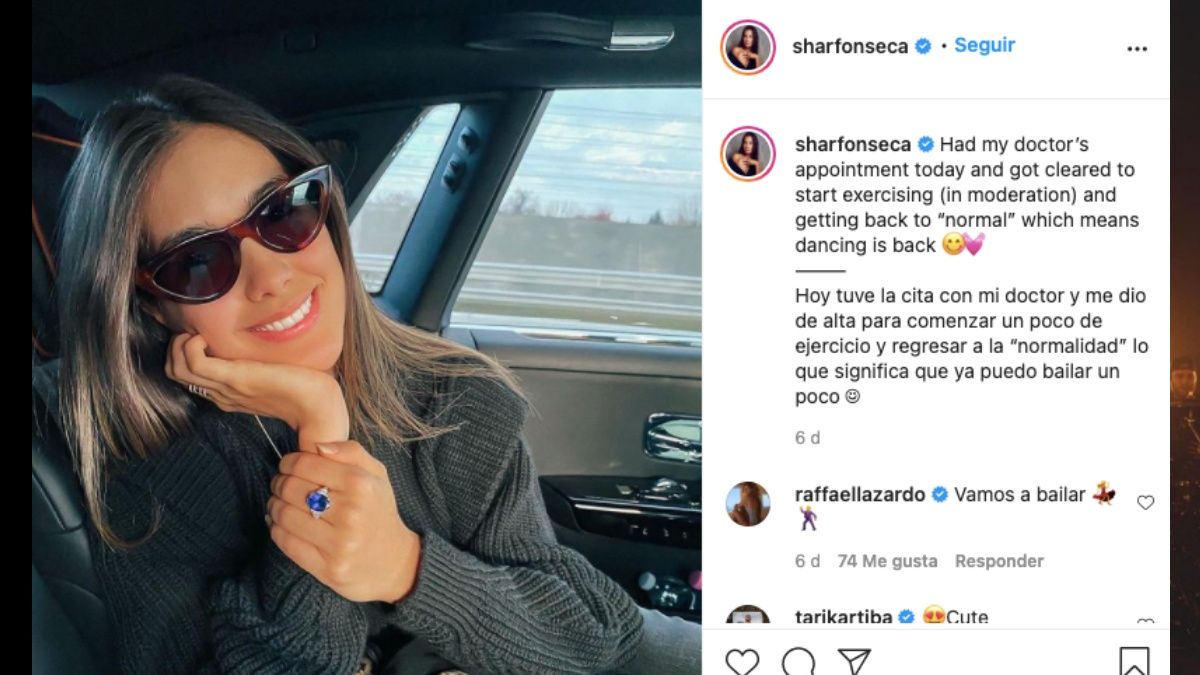The height and width of the screenshot is (675, 1200).
Task: Share the post via paper plane icon
Action: 854,661
